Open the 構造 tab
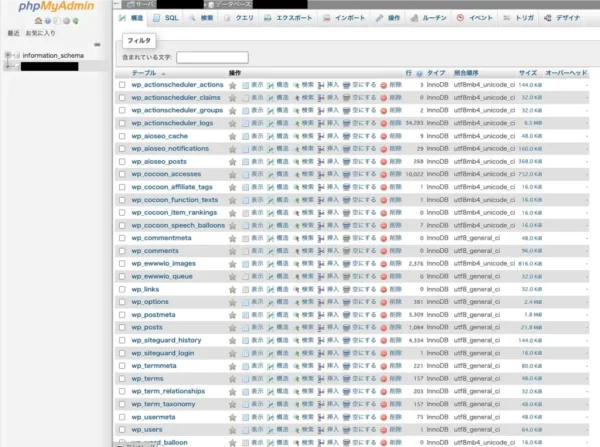The width and height of the screenshot is (600, 447). click(x=131, y=18)
